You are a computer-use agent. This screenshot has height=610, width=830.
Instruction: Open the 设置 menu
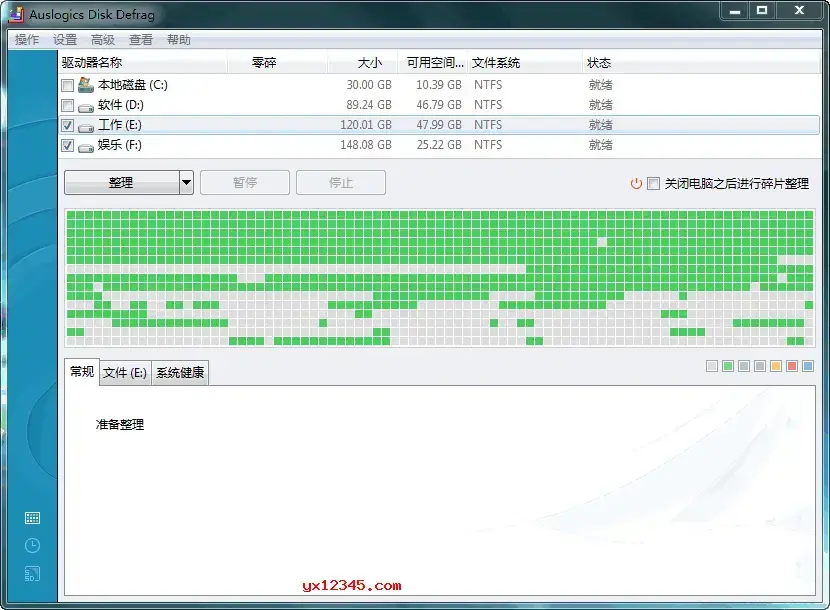(65, 40)
